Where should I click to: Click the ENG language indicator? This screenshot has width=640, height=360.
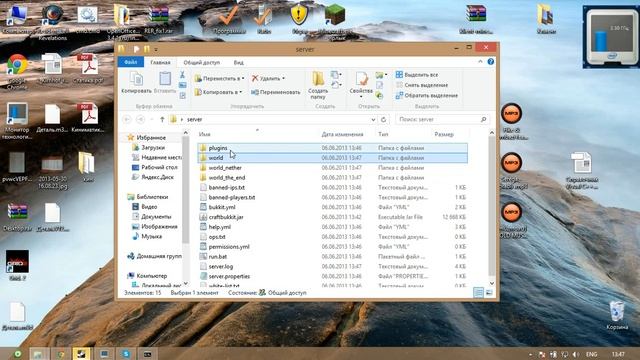(591, 354)
